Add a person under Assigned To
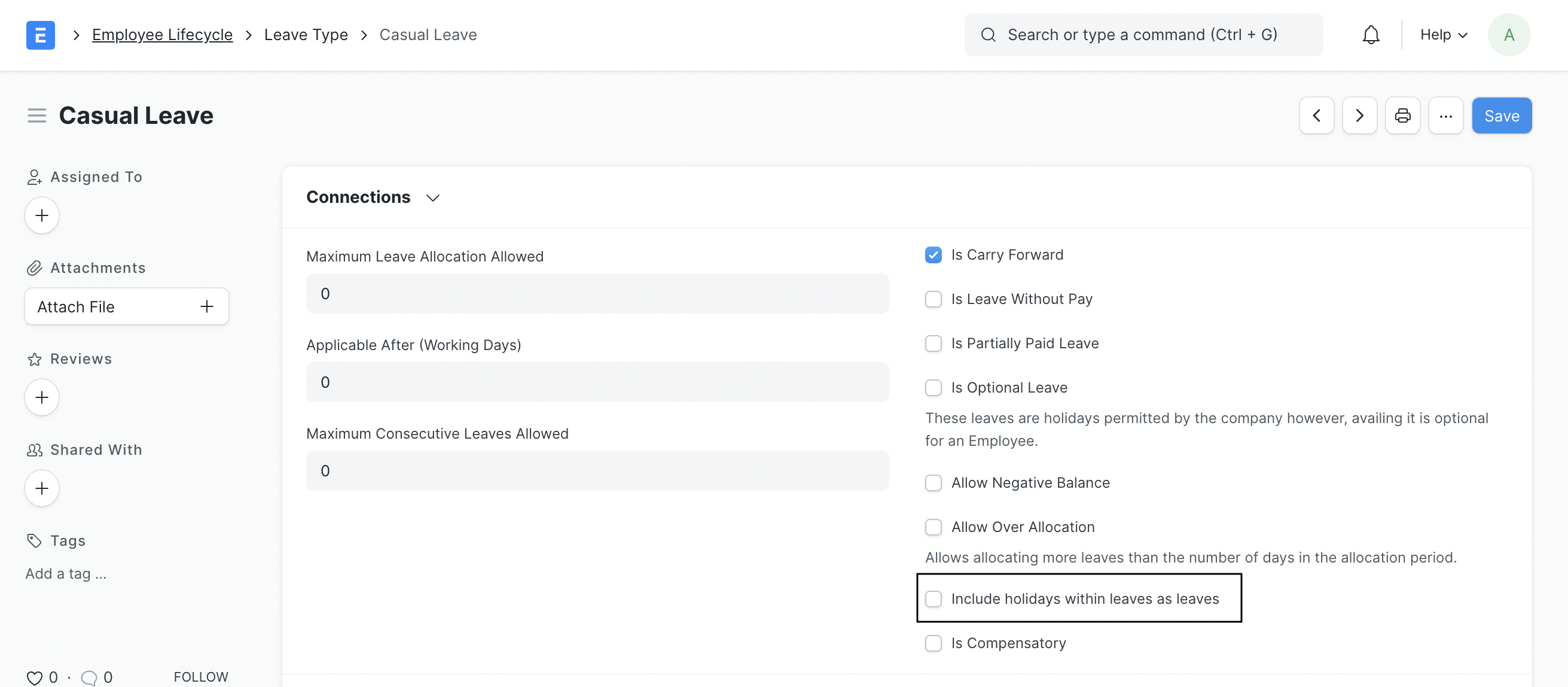Image resolution: width=1568 pixels, height=687 pixels. (41, 215)
